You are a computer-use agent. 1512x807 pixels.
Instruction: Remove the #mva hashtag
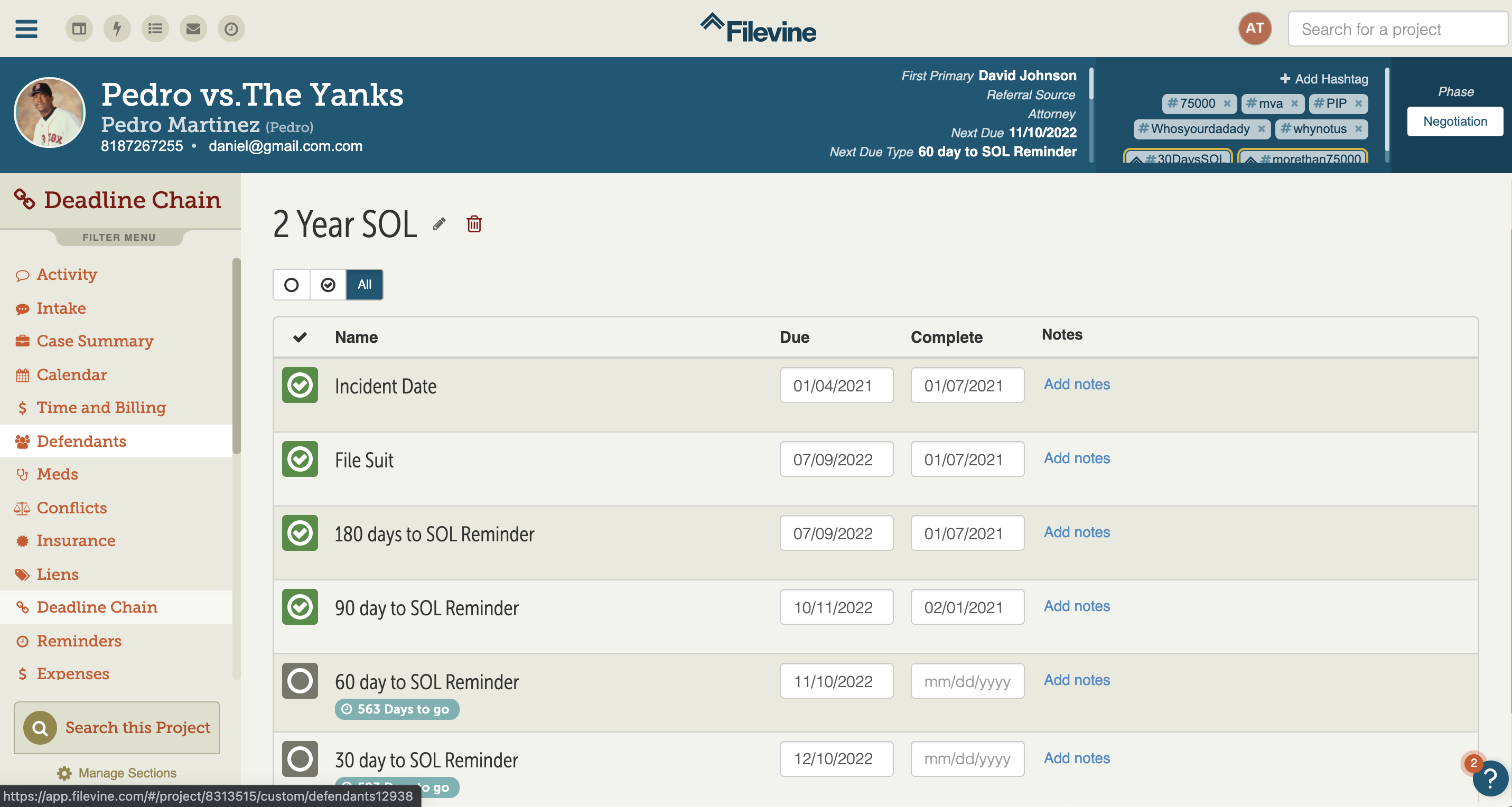tap(1294, 104)
